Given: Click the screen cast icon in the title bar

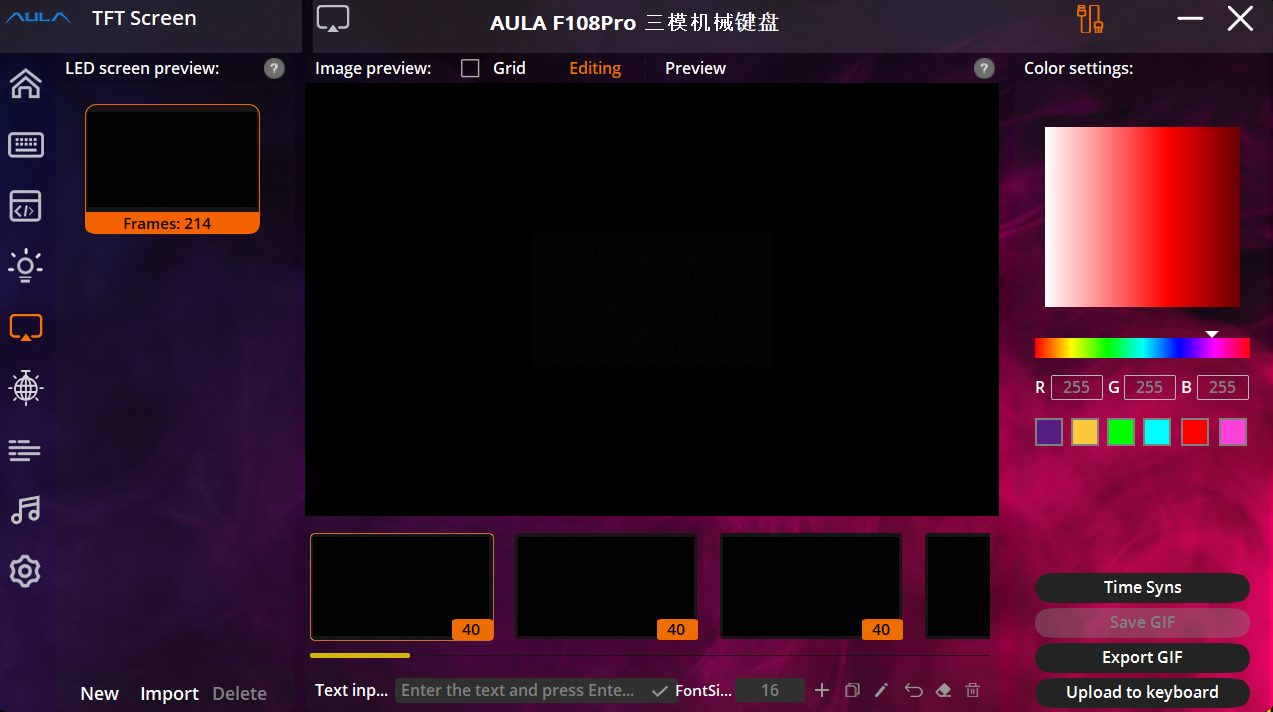Looking at the screenshot, I should pos(333,20).
